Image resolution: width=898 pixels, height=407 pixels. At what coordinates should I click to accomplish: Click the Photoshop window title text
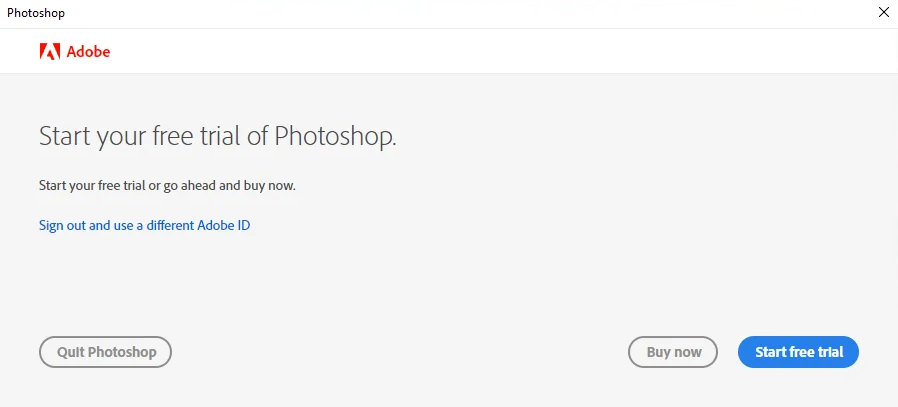(36, 13)
